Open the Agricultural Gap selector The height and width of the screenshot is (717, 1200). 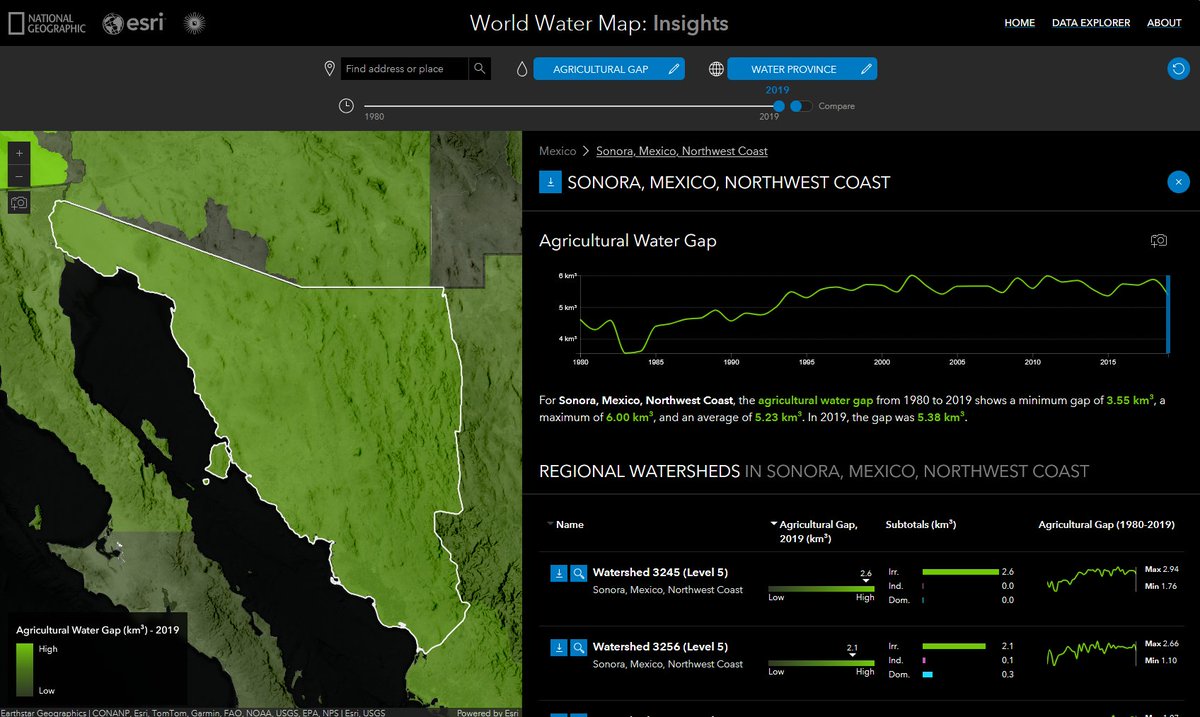[x=610, y=69]
